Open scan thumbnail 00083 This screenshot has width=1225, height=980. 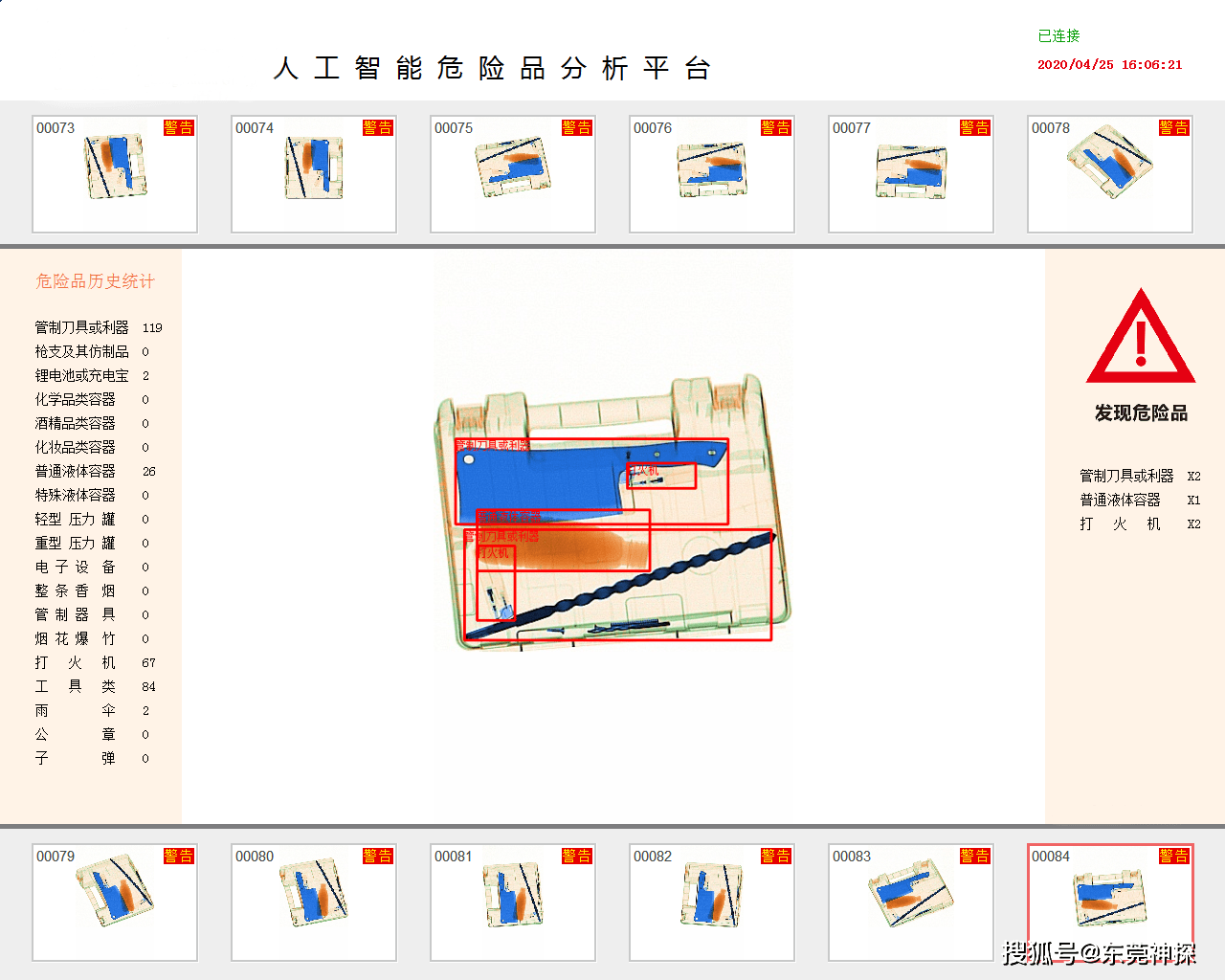tap(911, 902)
